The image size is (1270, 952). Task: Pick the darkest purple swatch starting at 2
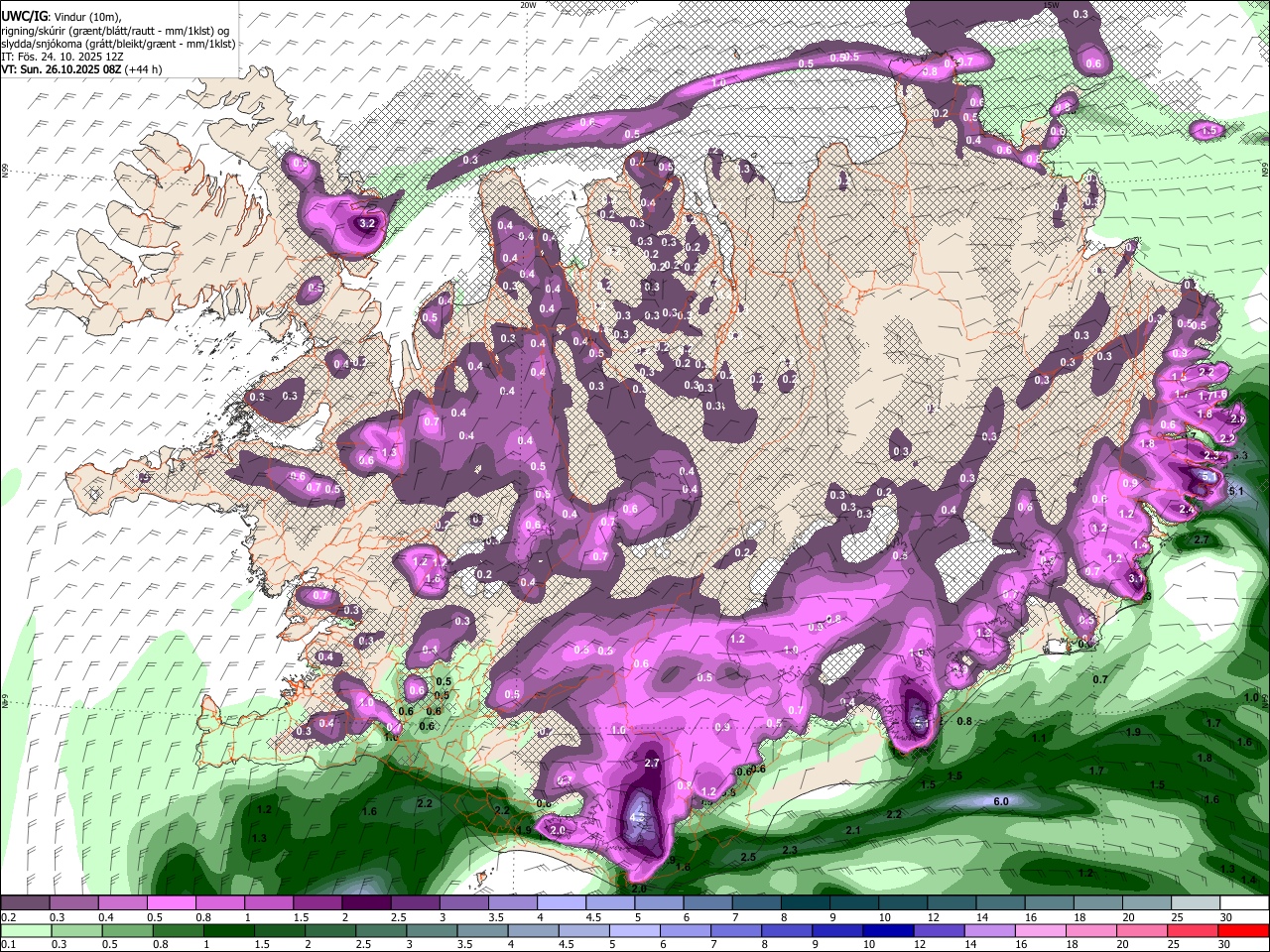point(365,903)
